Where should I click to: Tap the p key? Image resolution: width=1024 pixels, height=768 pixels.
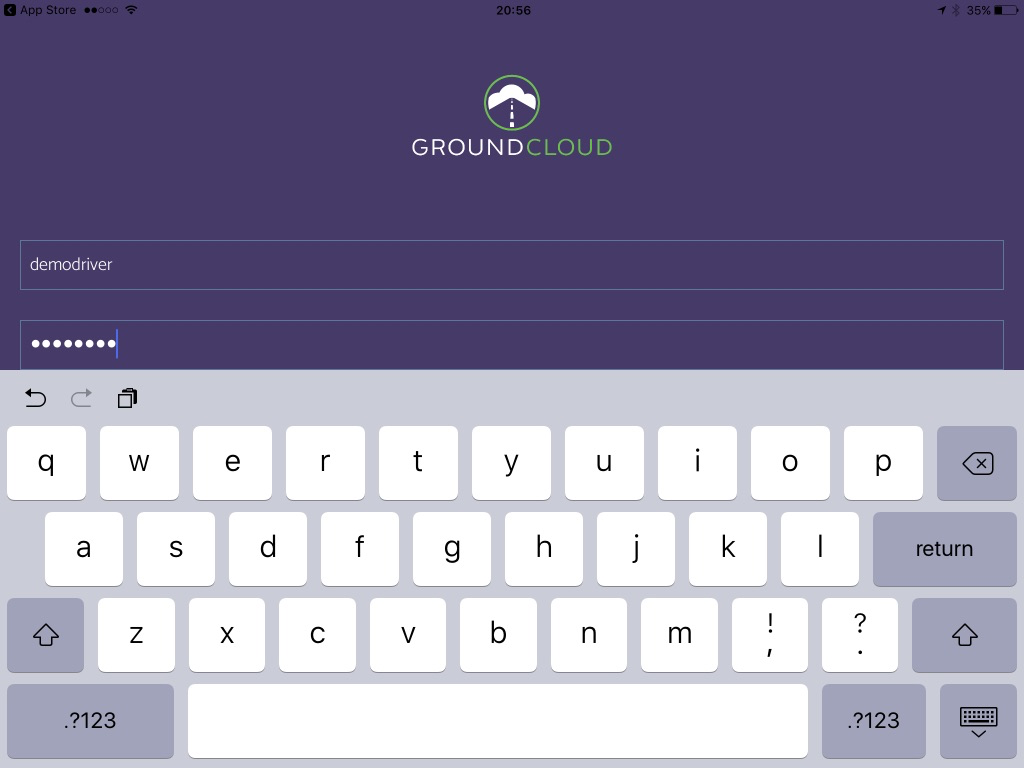pyautogui.click(x=883, y=463)
